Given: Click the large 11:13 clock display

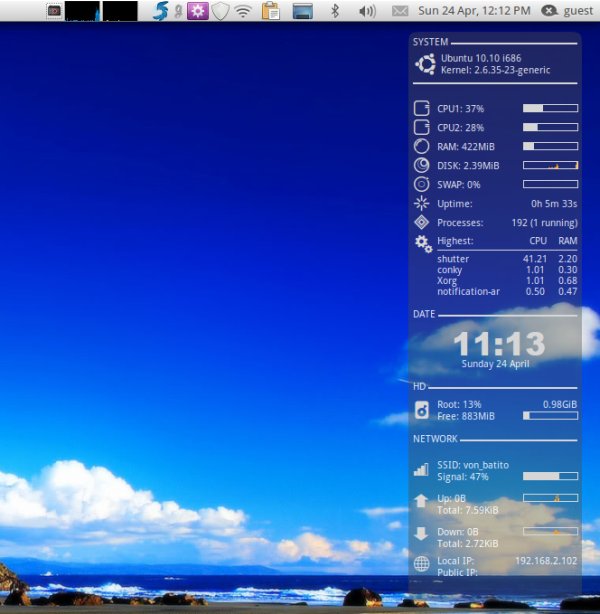Looking at the screenshot, I should 499,343.
